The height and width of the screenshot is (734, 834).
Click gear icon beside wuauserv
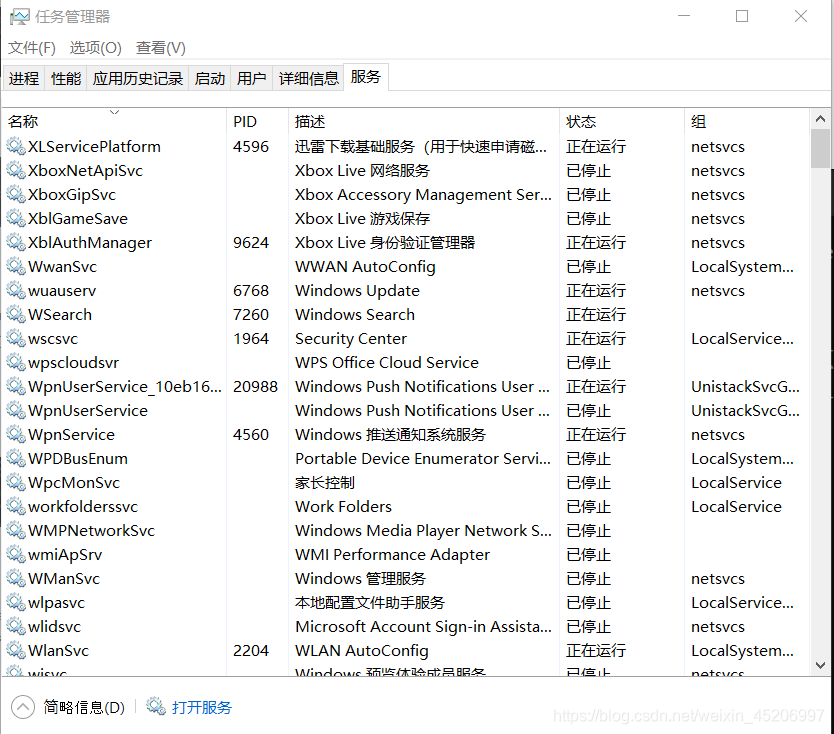16,290
